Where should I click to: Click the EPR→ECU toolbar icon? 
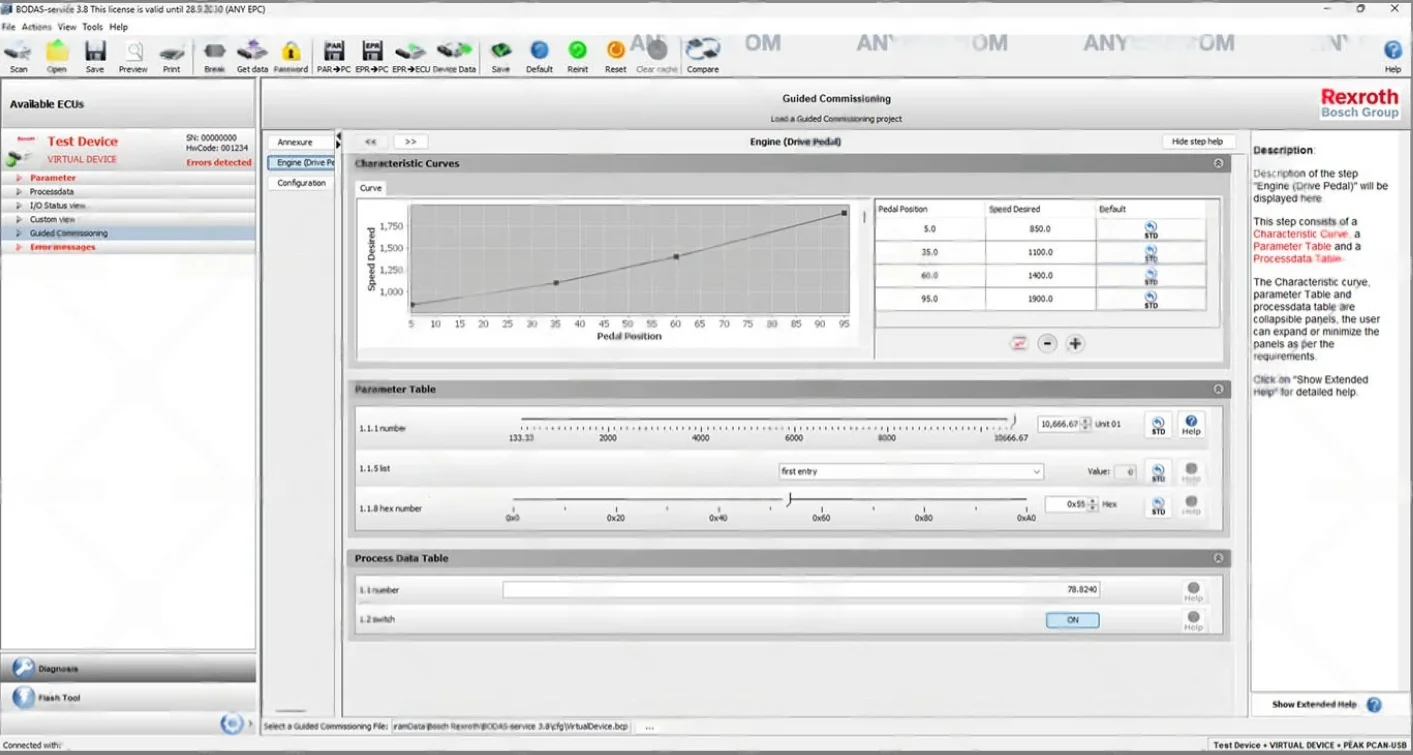(410, 56)
